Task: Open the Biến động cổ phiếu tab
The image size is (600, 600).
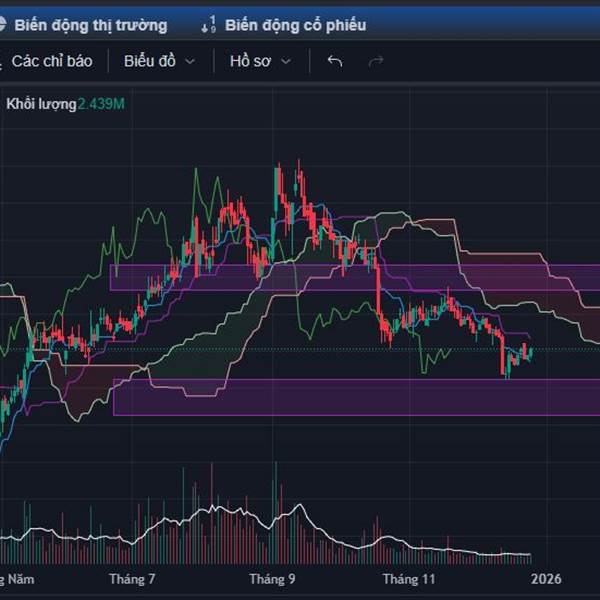Action: 295,25
